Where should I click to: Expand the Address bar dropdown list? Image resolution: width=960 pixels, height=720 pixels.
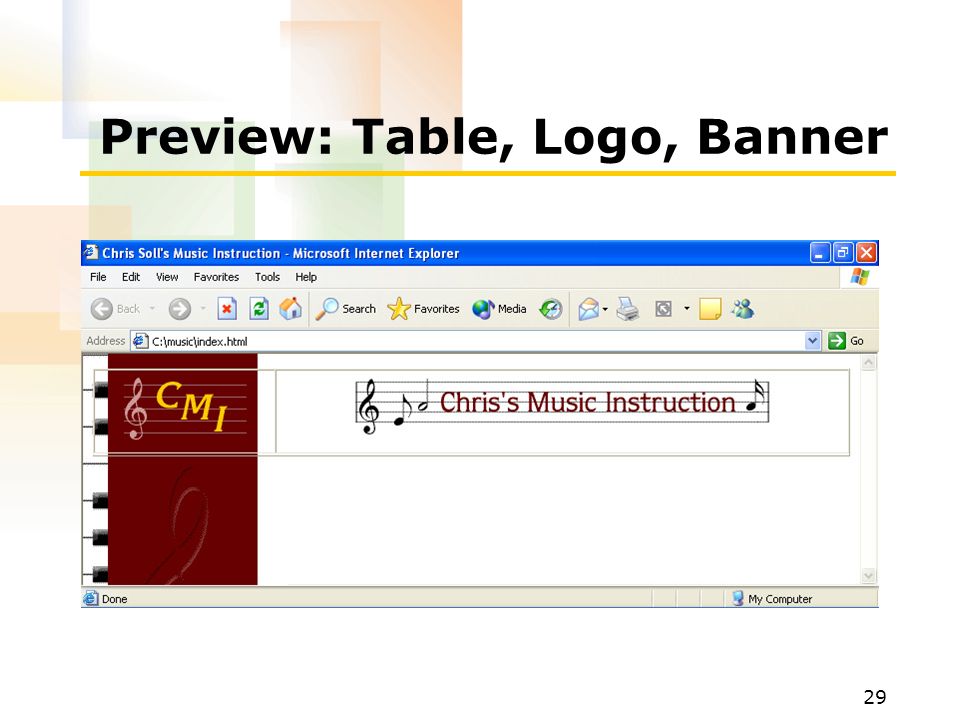click(x=812, y=341)
